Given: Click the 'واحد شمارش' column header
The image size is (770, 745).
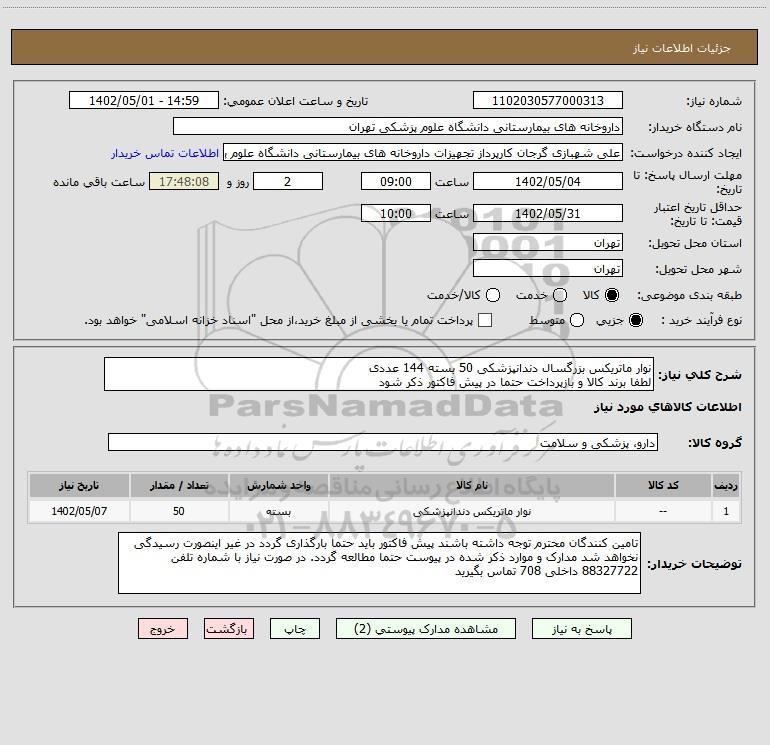Looking at the screenshot, I should coord(278,485).
